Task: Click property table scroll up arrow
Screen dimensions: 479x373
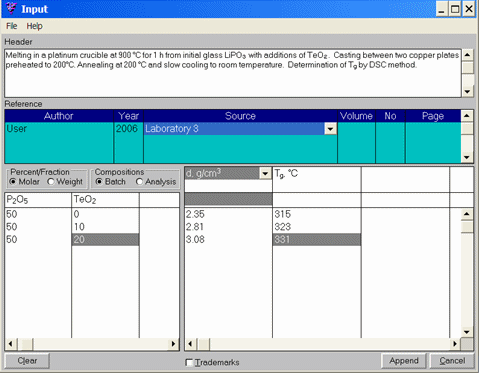Action: (467, 214)
